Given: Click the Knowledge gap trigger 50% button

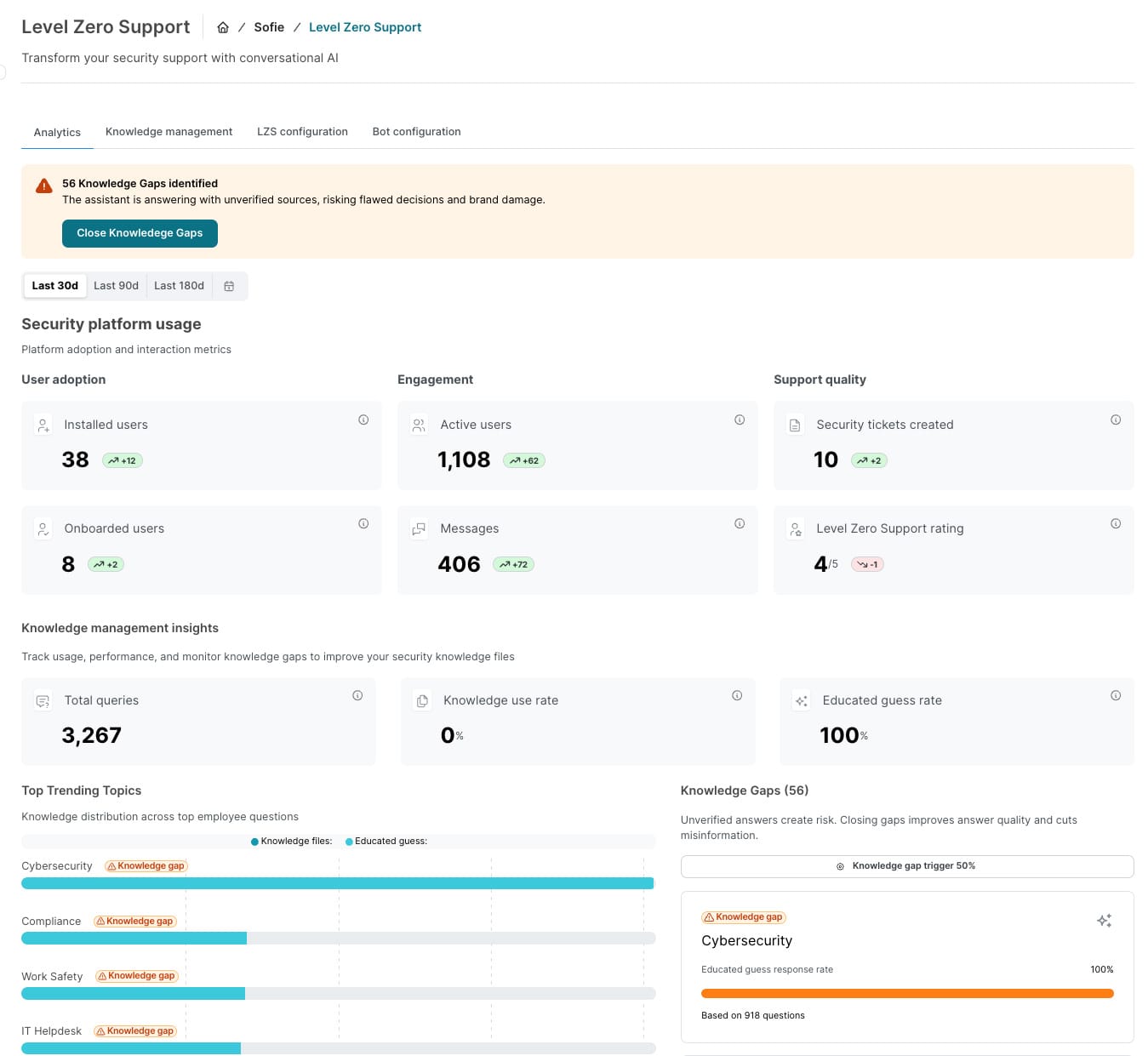Looking at the screenshot, I should [907, 866].
